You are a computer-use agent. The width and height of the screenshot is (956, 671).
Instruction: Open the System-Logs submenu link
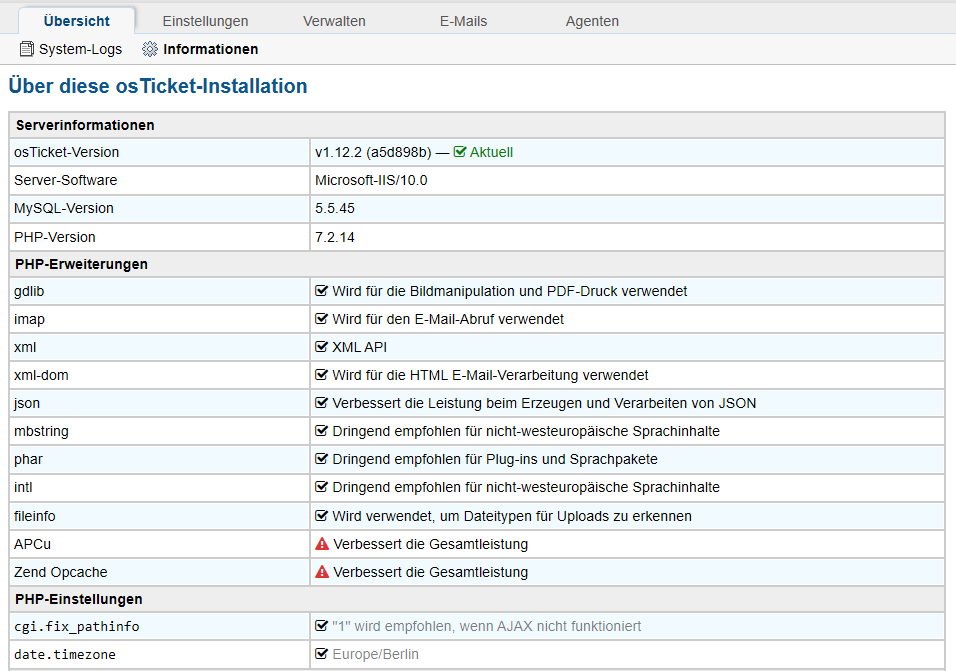tap(80, 49)
